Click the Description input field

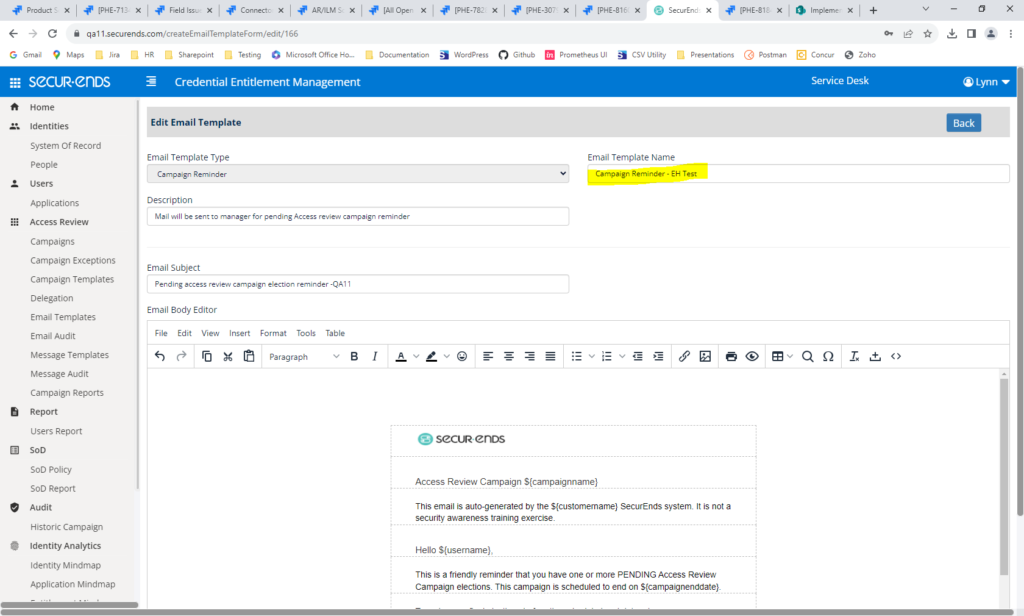[358, 216]
